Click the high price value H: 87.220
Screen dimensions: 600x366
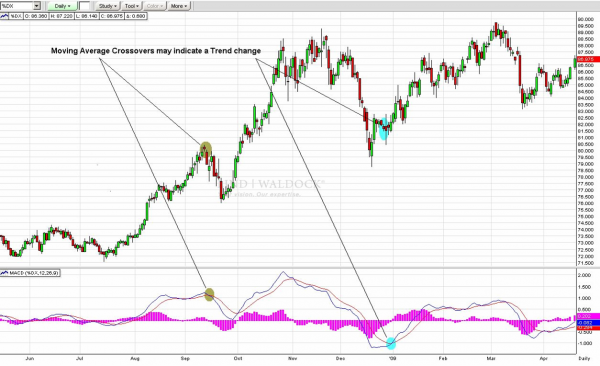tap(62, 16)
